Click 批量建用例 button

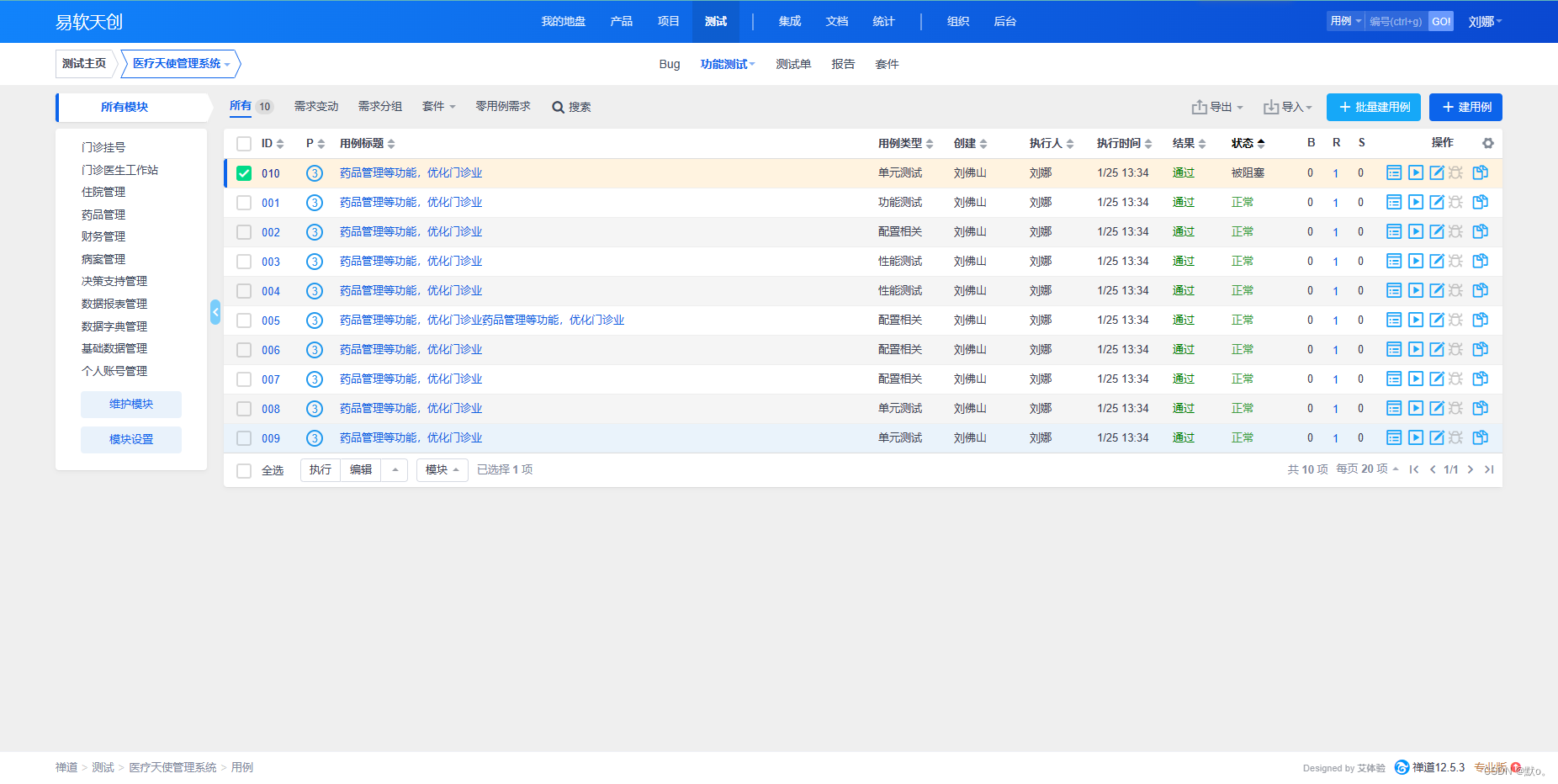(1374, 107)
